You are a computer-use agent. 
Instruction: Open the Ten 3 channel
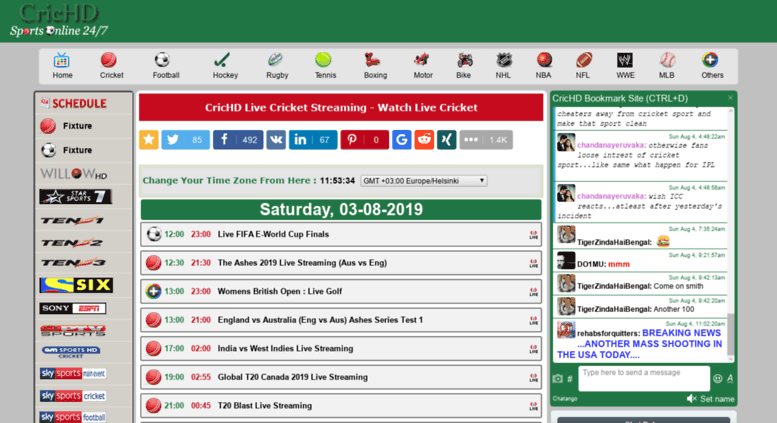pyautogui.click(x=72, y=263)
